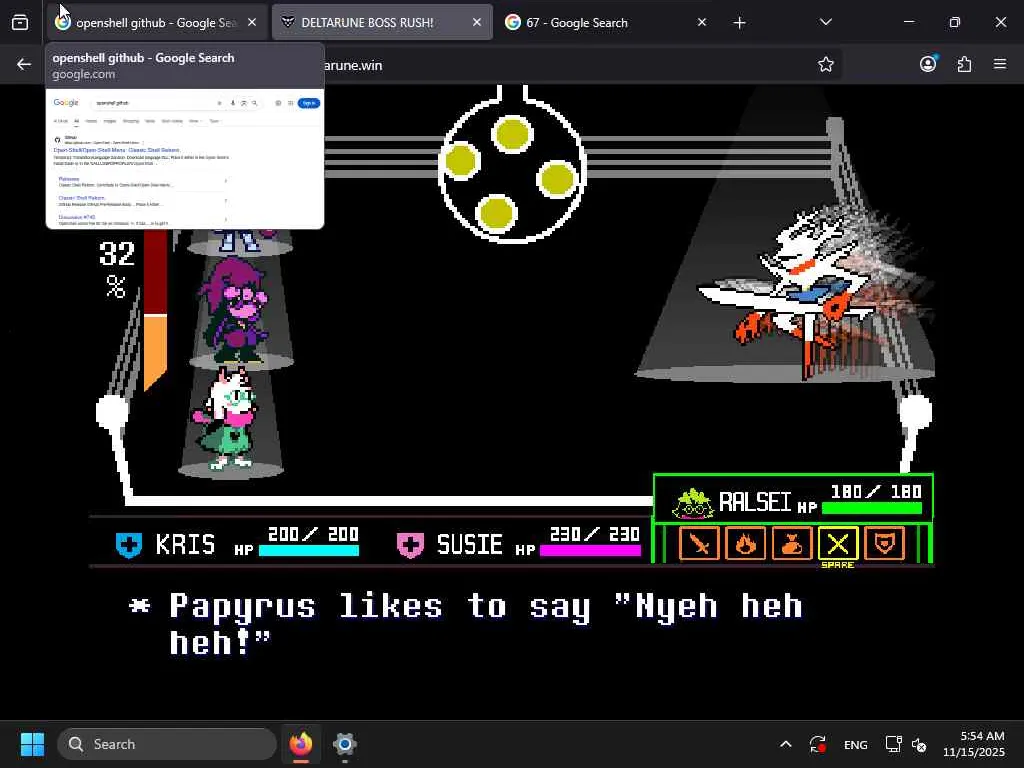Image resolution: width=1024 pixels, height=768 pixels.
Task: Click the Ralsei character sprite
Action: click(x=227, y=419)
